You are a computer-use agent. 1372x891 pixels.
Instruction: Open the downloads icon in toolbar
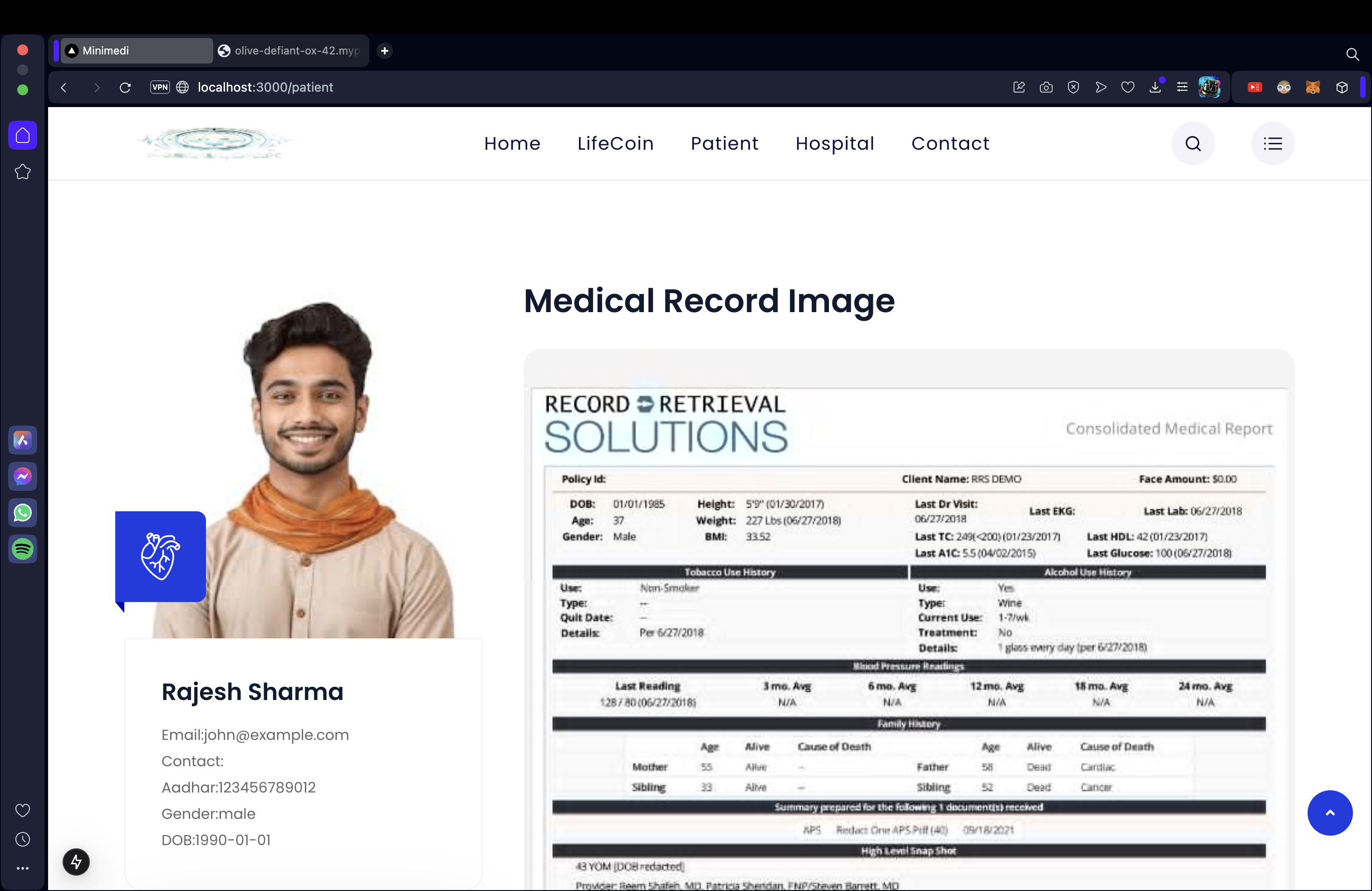pos(1155,87)
